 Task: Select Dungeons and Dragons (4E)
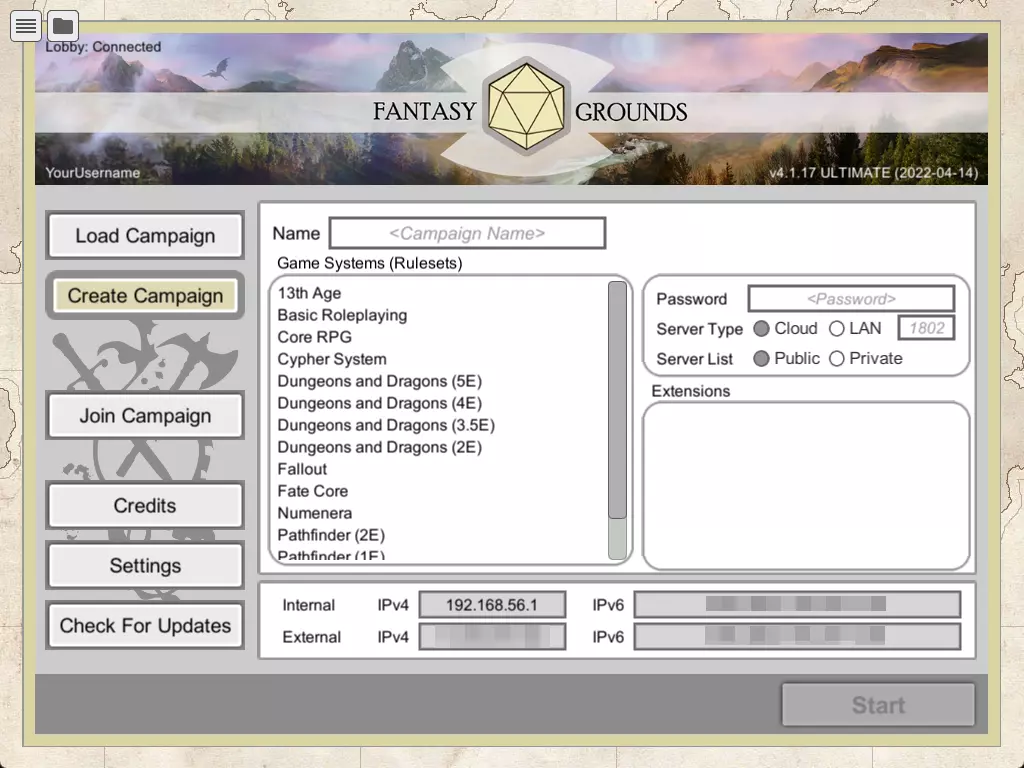click(x=379, y=404)
